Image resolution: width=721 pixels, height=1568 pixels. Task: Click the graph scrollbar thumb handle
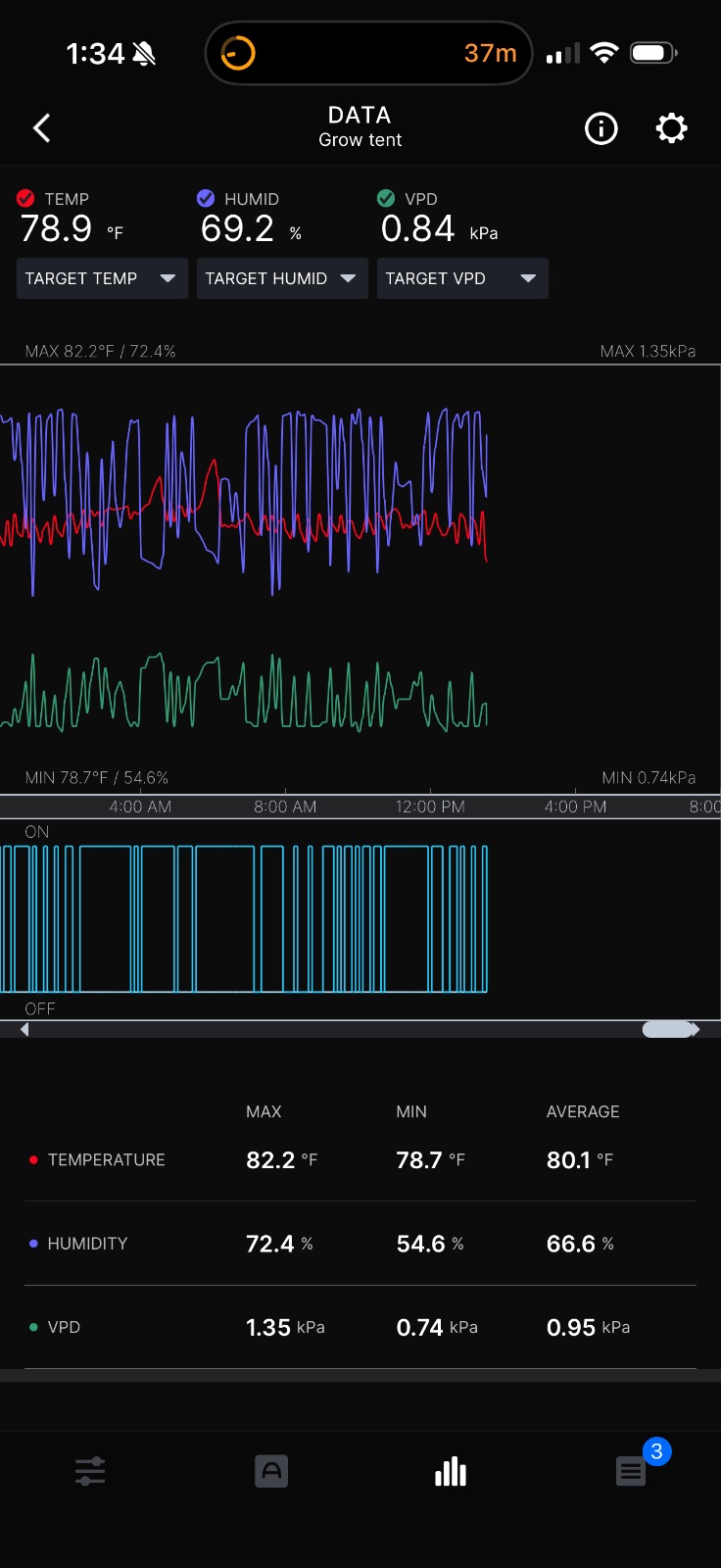pos(668,1029)
